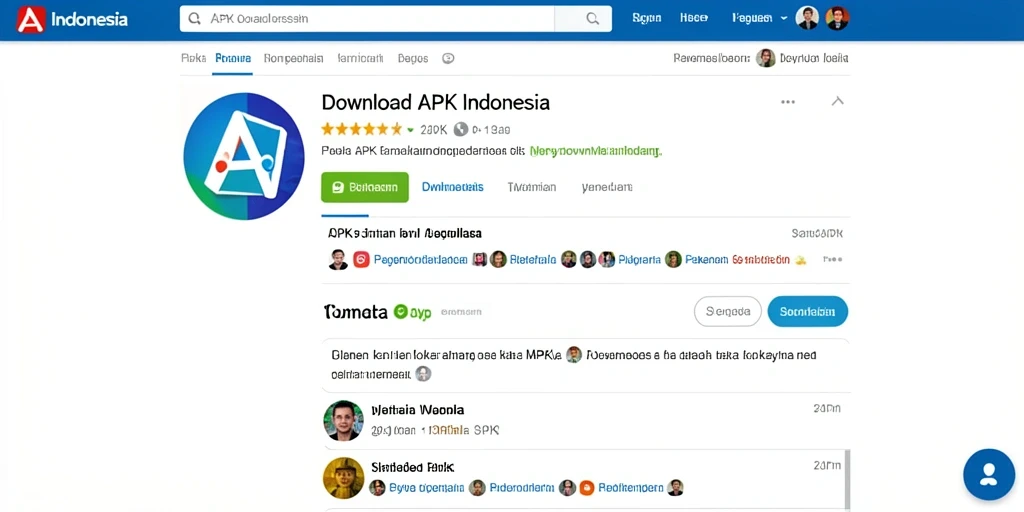
Task: Click avatar before Piderodrierm
Action: click(x=477, y=487)
